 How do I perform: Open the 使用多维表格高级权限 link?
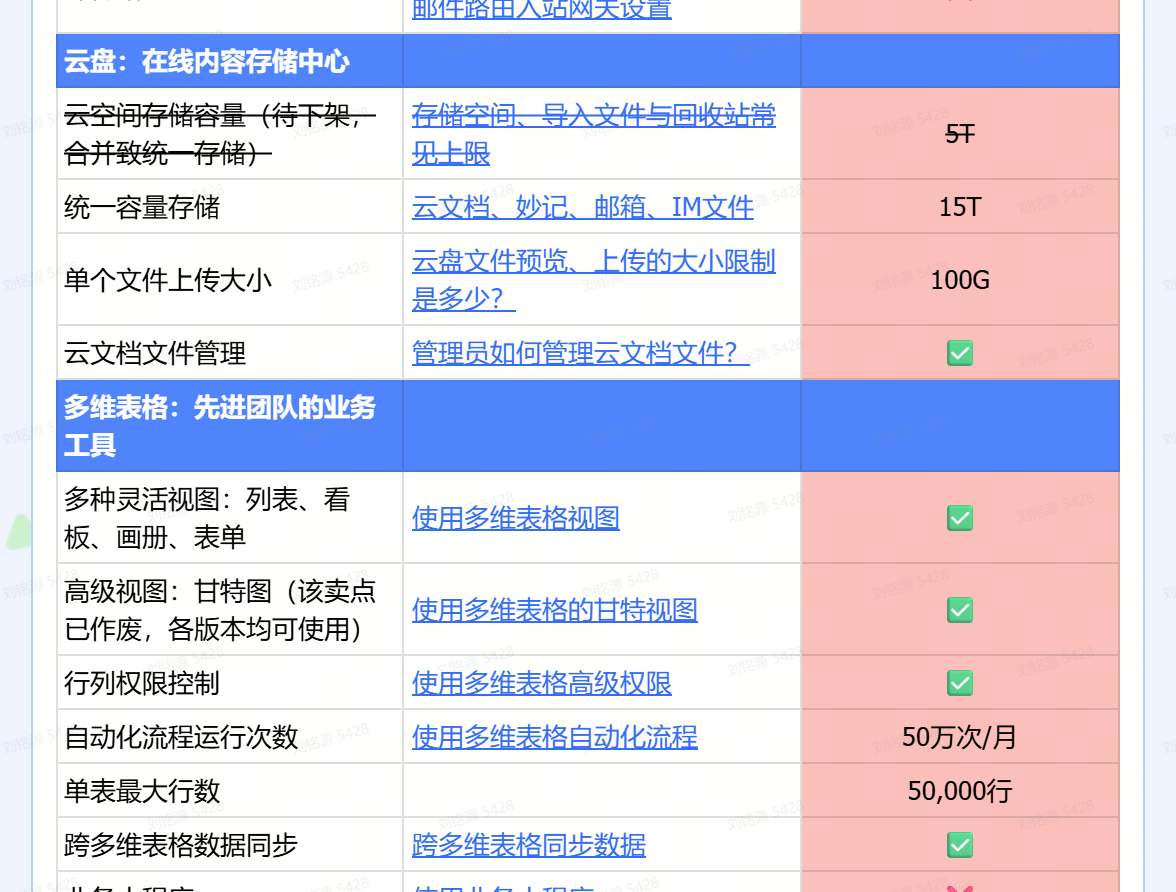point(542,683)
